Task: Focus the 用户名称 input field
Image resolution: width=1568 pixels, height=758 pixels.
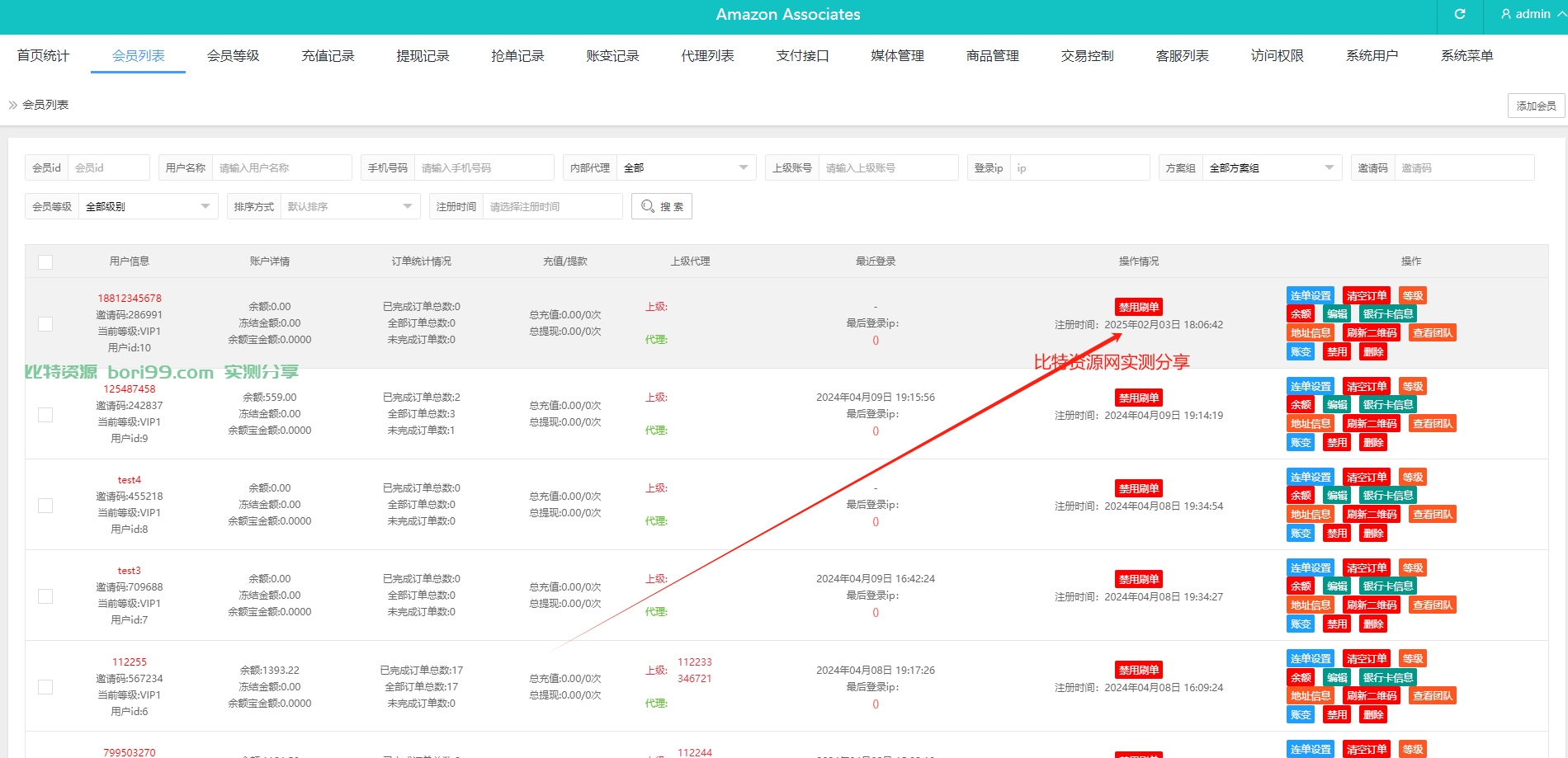Action: (281, 167)
